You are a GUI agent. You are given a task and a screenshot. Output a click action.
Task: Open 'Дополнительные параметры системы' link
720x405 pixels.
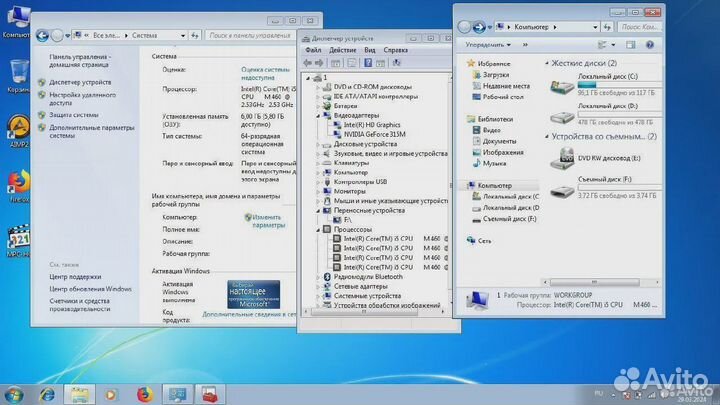coord(91,131)
